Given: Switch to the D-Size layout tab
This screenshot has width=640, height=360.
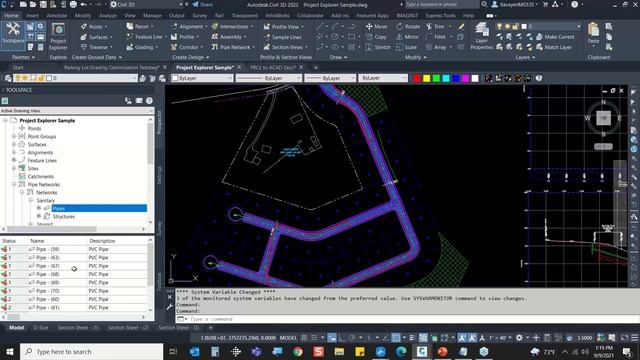Looking at the screenshot, I should coord(40,328).
